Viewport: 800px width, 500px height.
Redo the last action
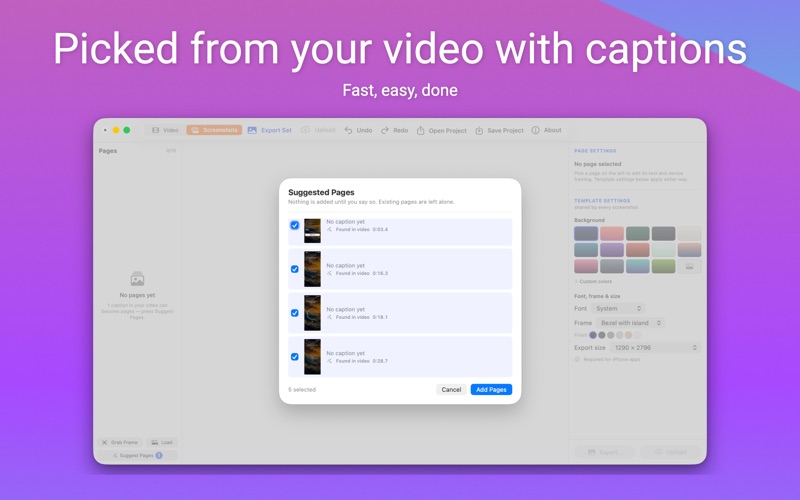394,130
